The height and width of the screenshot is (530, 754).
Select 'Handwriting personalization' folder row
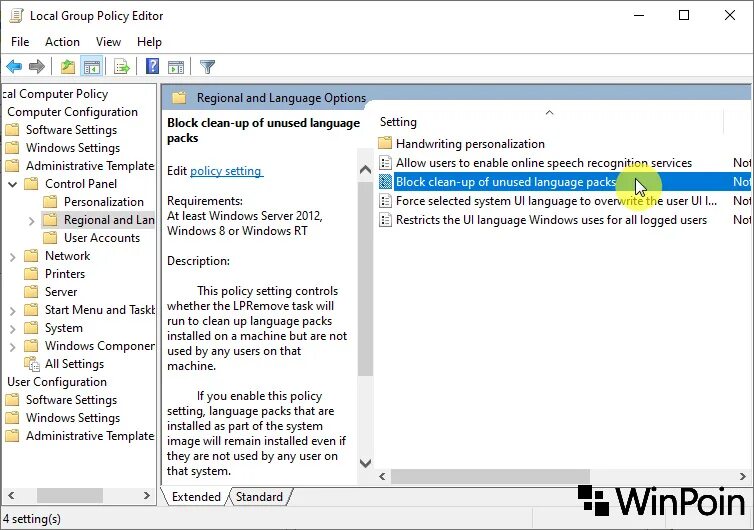click(470, 143)
